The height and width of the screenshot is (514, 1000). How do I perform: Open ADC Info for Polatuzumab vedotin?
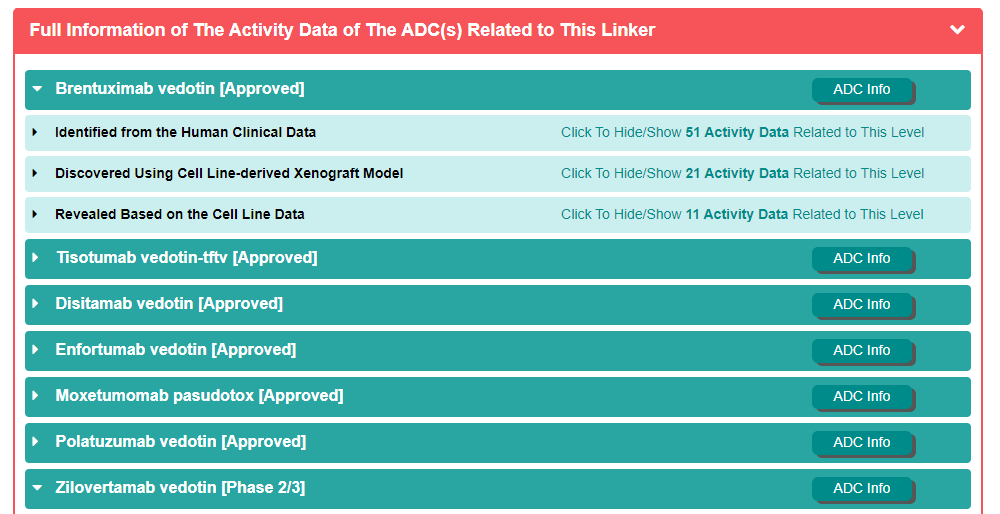(861, 443)
